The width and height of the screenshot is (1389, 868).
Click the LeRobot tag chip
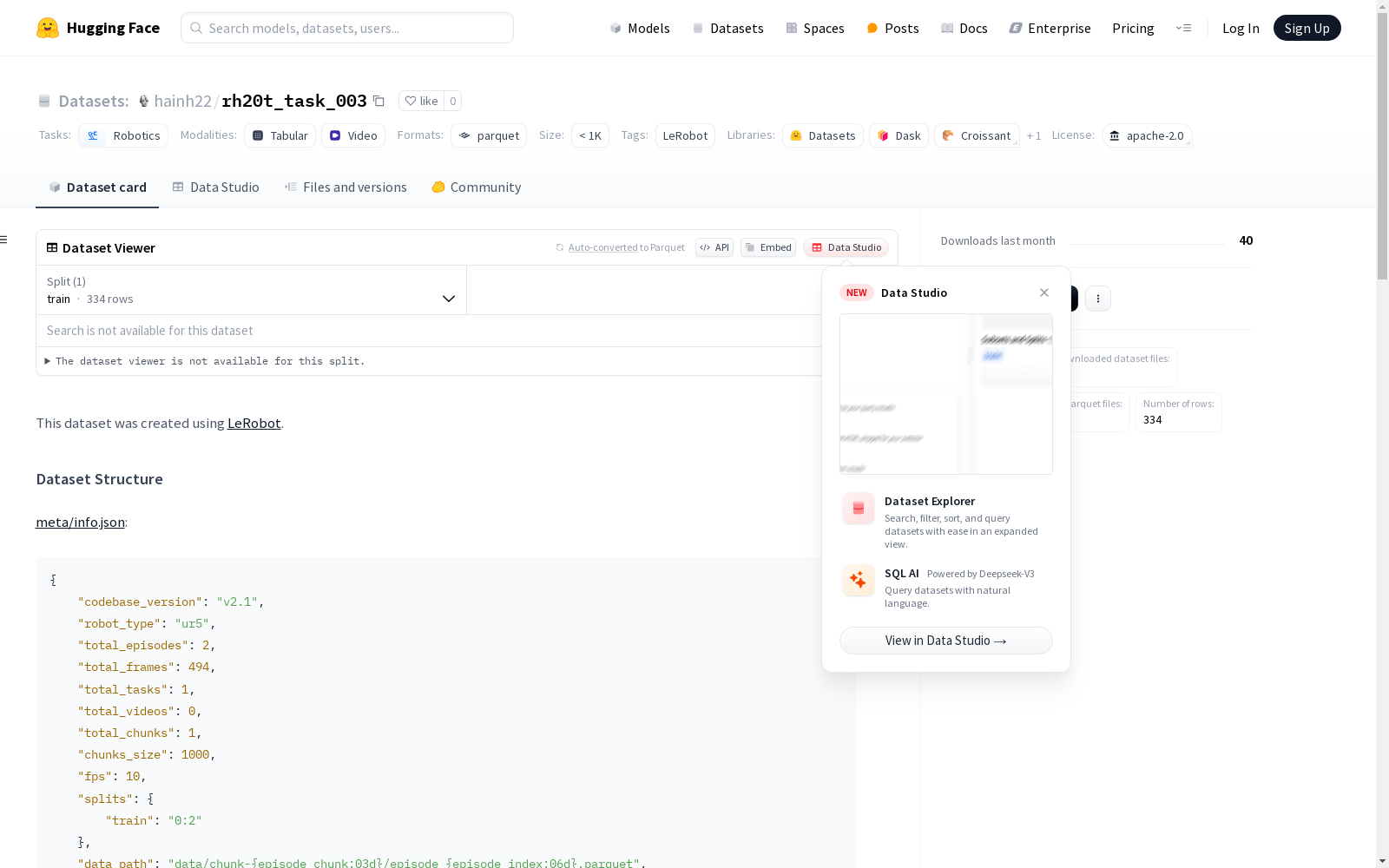685,135
